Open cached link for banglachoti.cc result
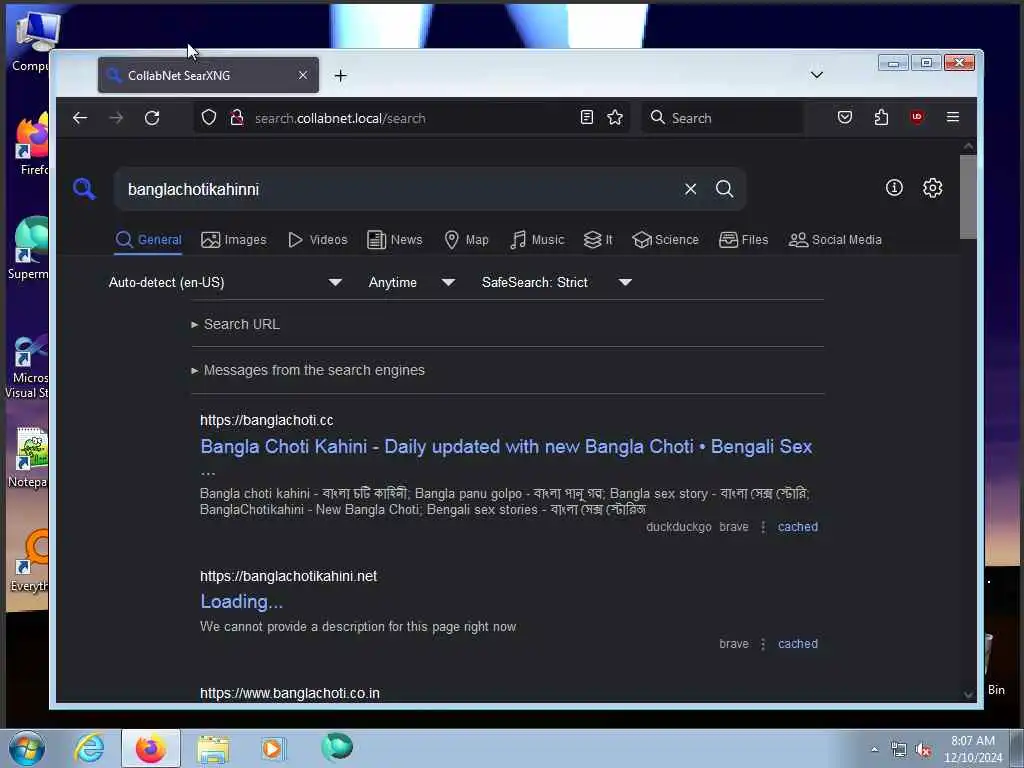 tap(797, 526)
